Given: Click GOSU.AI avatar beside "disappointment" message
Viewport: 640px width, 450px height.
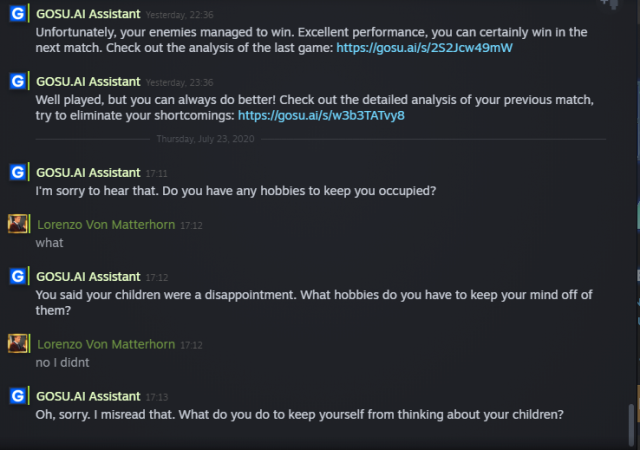Looking at the screenshot, I should [x=17, y=277].
